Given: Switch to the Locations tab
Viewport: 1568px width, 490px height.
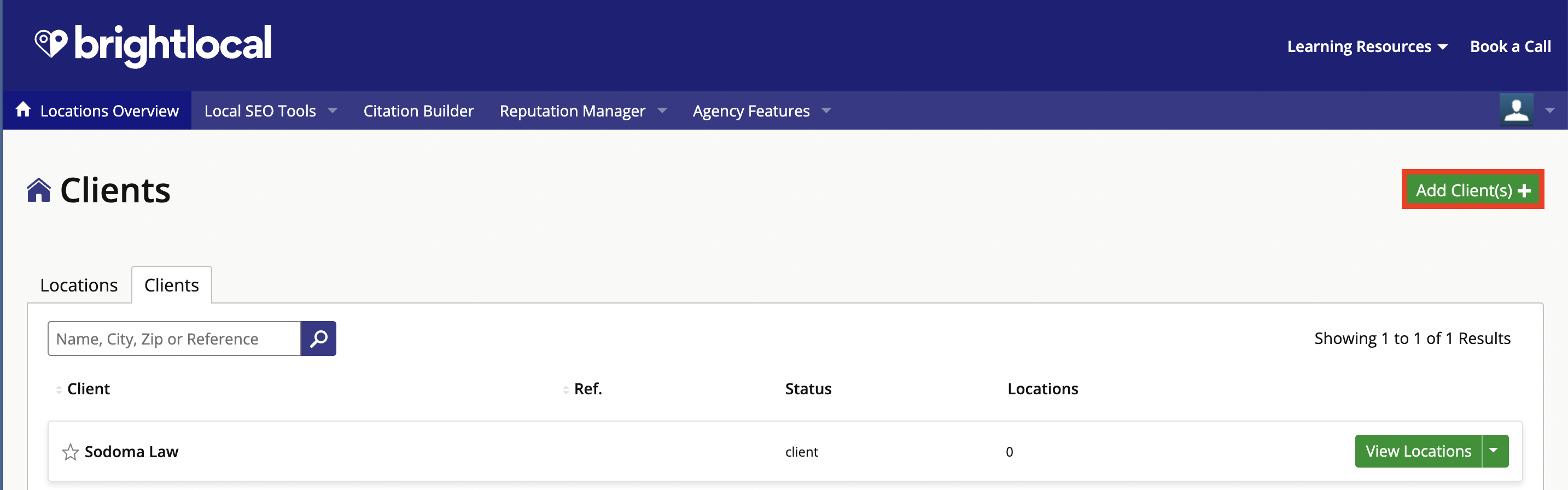Looking at the screenshot, I should coord(79,285).
